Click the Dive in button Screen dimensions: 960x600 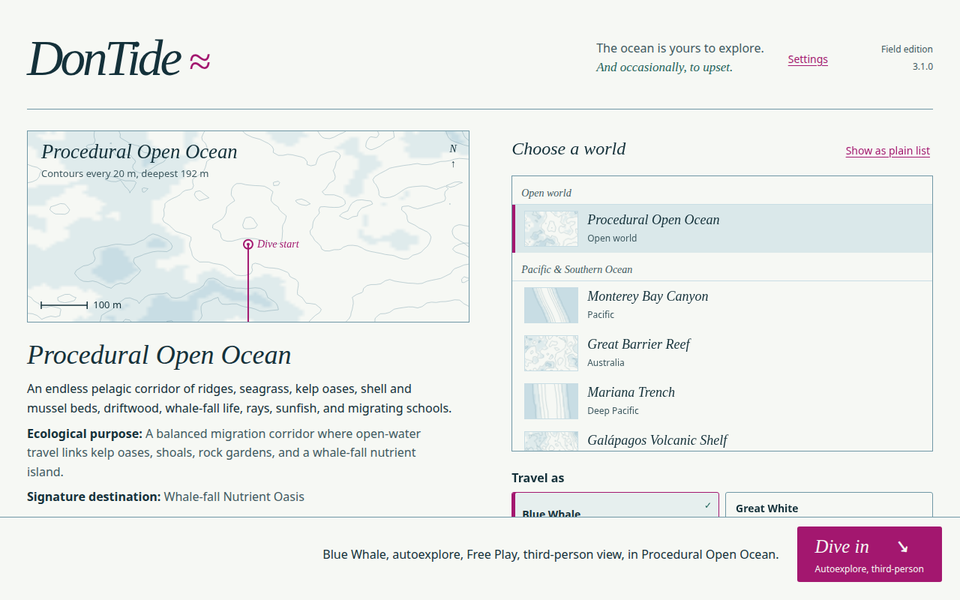tap(869, 554)
